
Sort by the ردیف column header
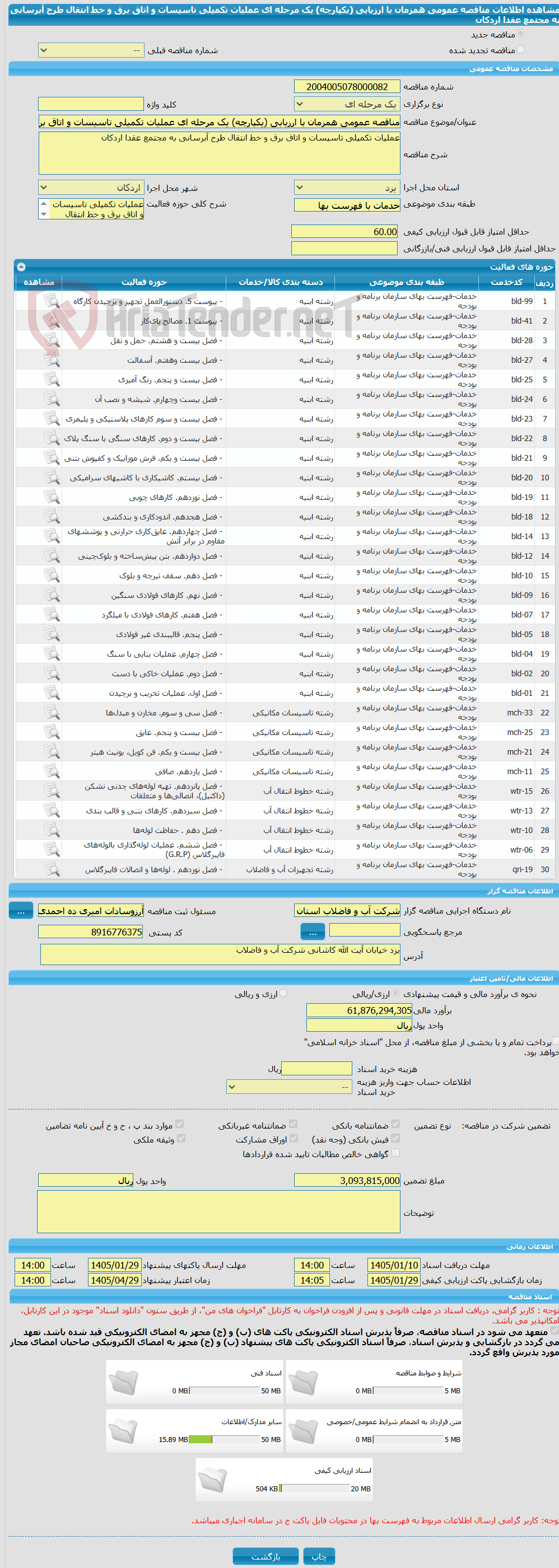point(544,283)
